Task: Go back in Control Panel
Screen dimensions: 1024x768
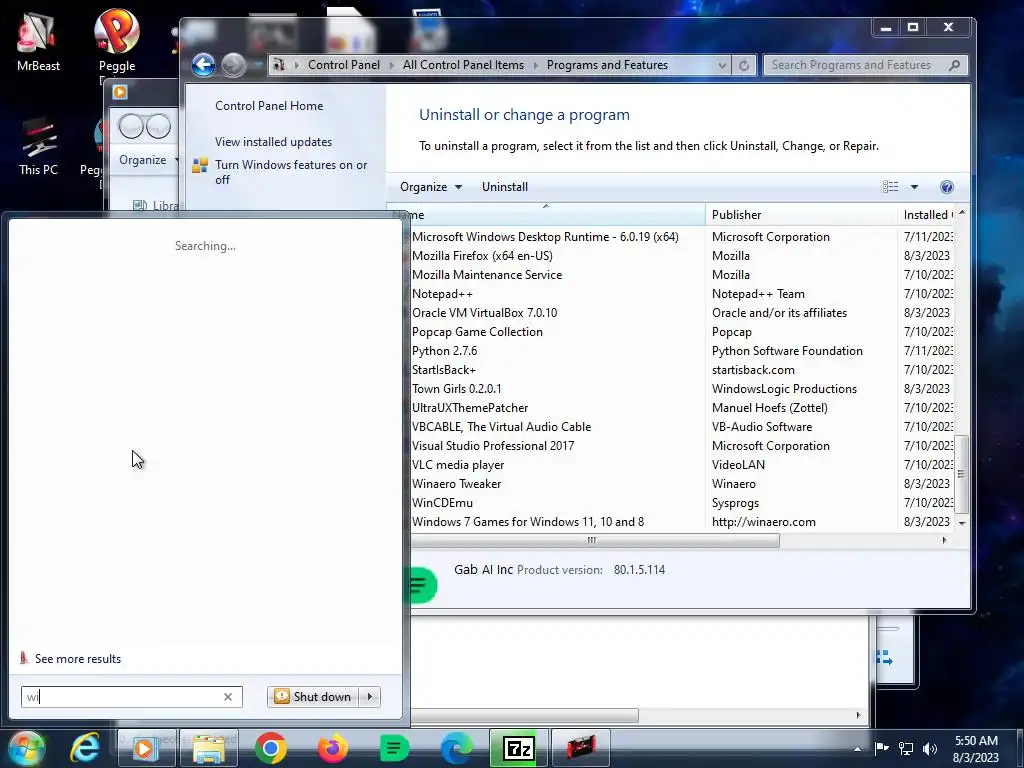Action: tap(203, 65)
